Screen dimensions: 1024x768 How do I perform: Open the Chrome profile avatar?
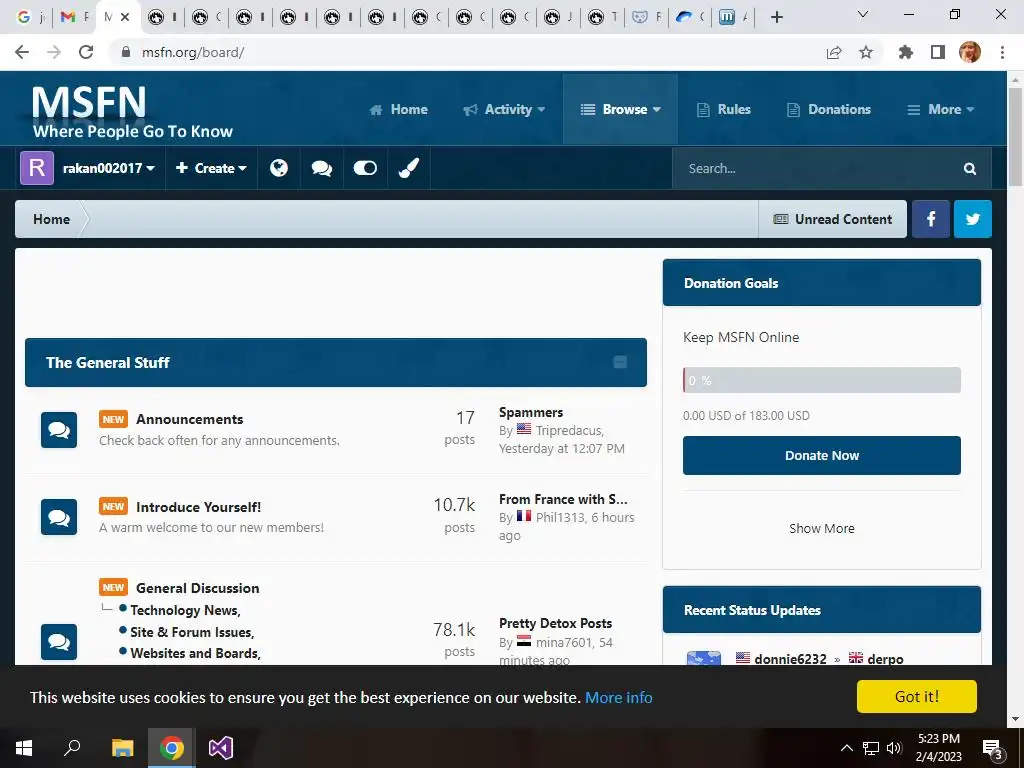click(x=970, y=52)
